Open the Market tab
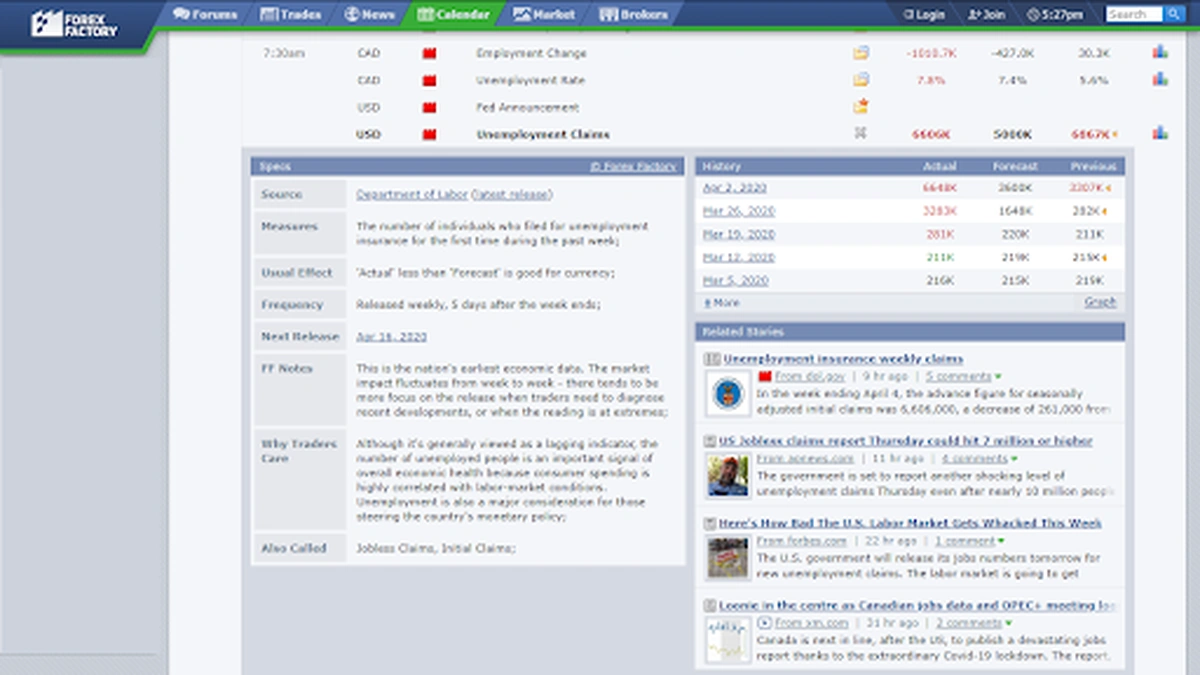The height and width of the screenshot is (675, 1200). point(545,14)
